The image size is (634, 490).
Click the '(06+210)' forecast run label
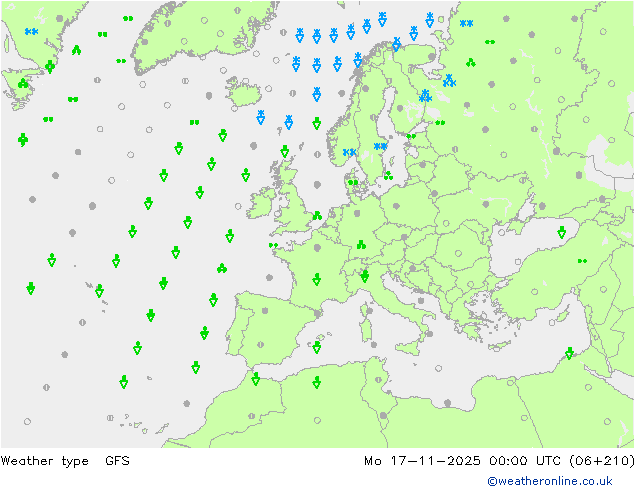point(601,460)
